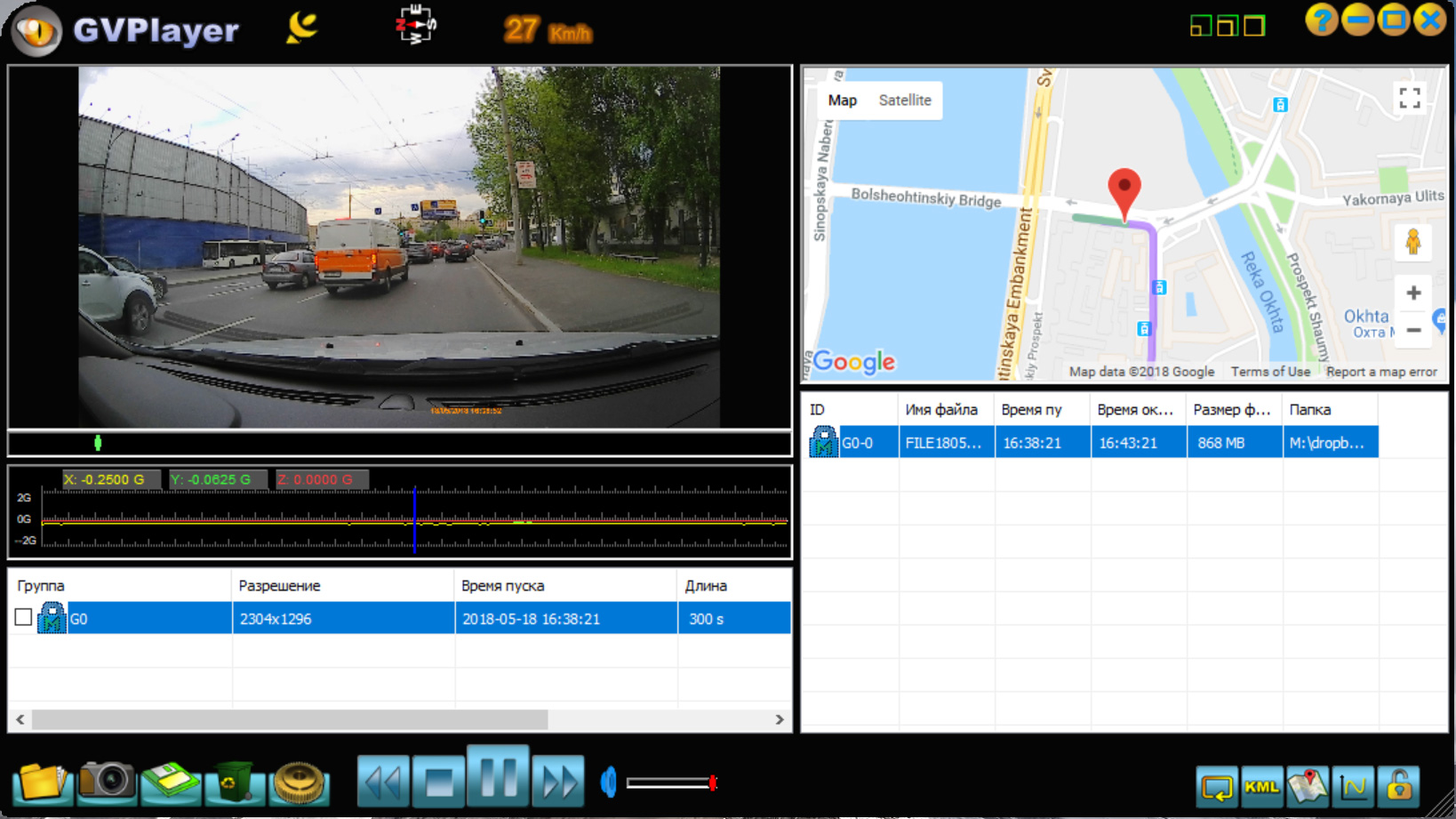Select the medium window layout icon
Image resolution: width=1456 pixels, height=819 pixels.
pyautogui.click(x=1228, y=26)
